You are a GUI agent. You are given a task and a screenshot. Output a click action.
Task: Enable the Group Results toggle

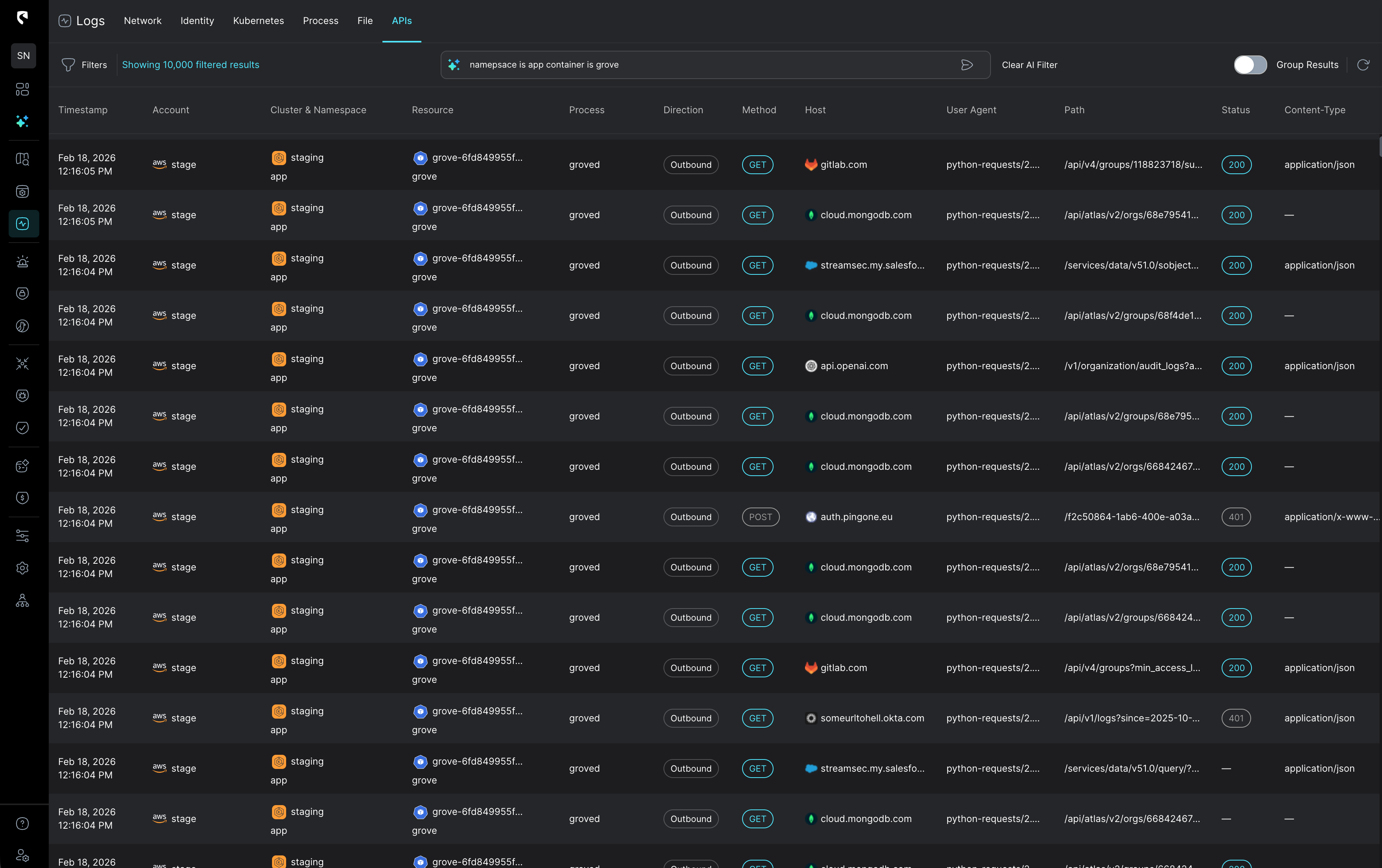[1250, 65]
